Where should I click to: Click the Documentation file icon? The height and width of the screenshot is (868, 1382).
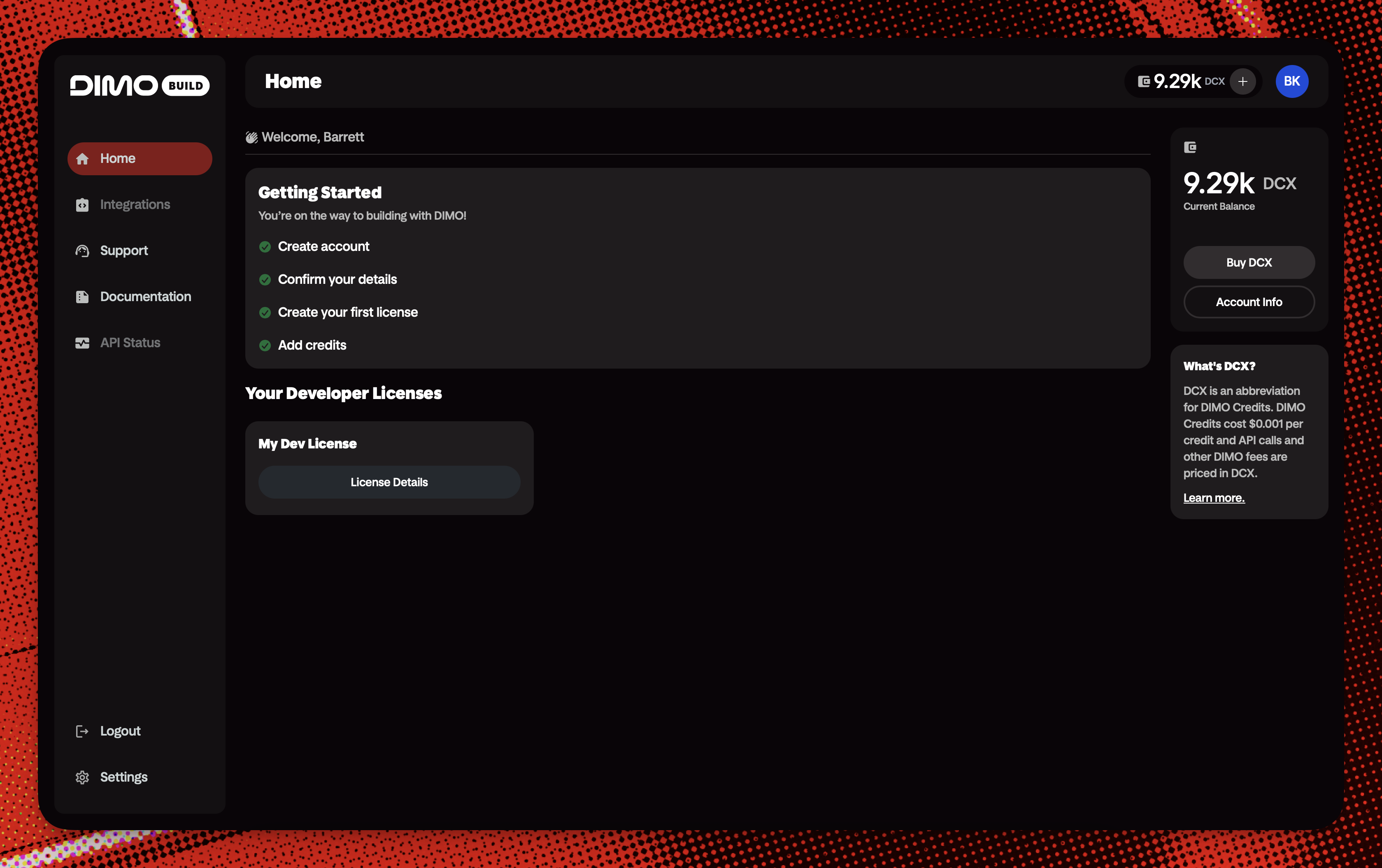(82, 297)
